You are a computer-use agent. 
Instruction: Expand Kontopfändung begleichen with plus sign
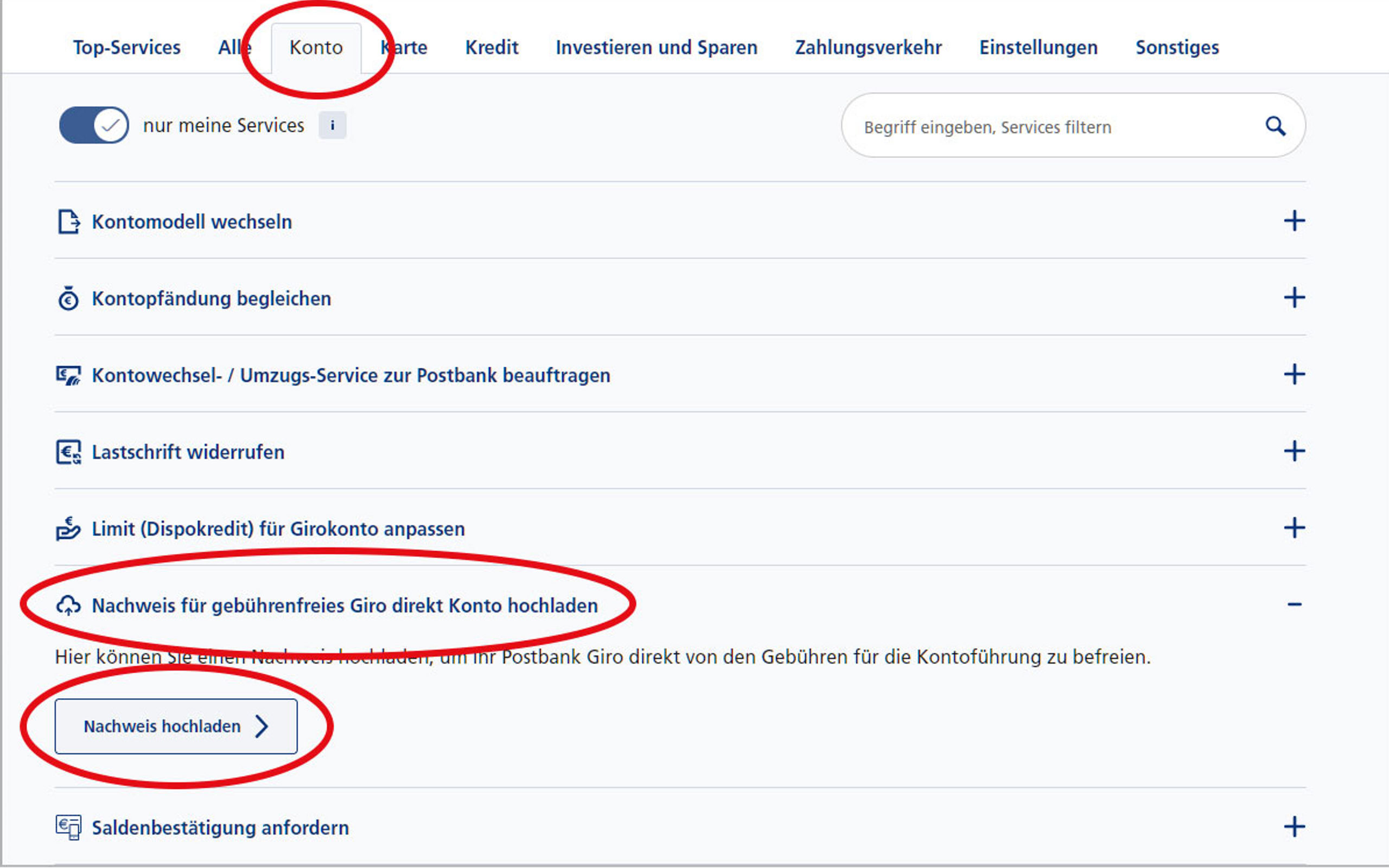(1294, 298)
